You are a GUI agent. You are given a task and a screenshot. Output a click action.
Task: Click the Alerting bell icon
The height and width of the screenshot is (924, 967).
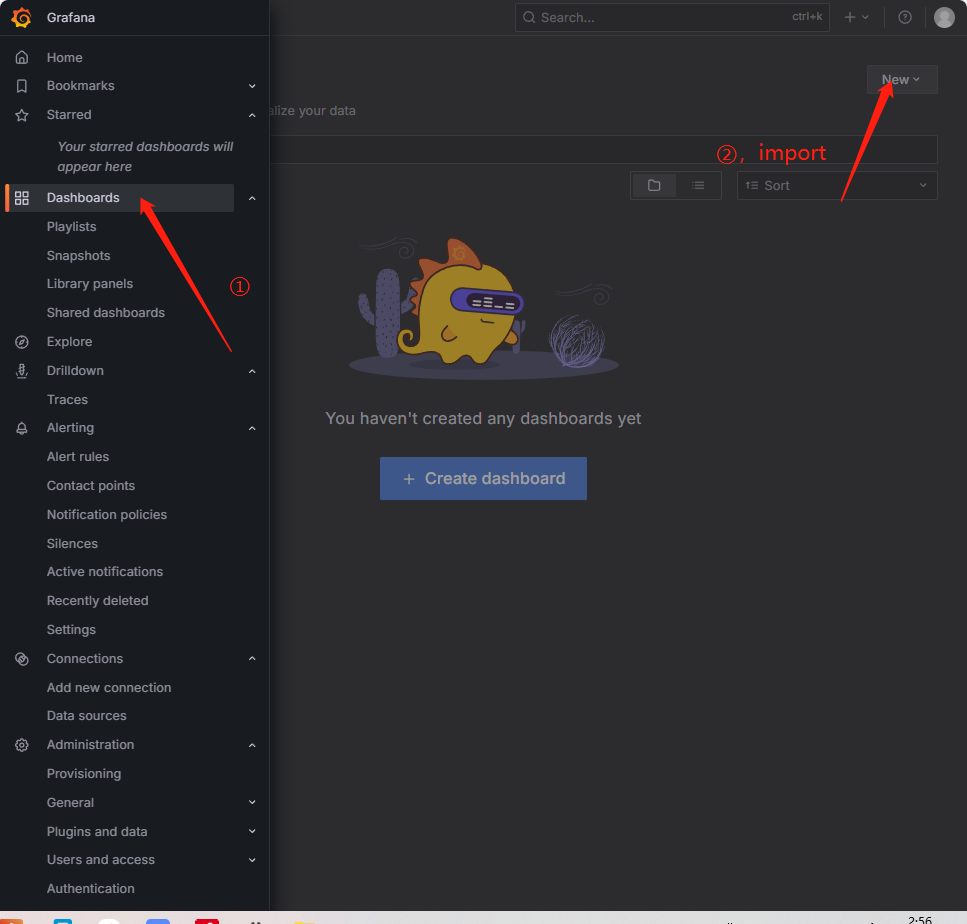(x=22, y=427)
